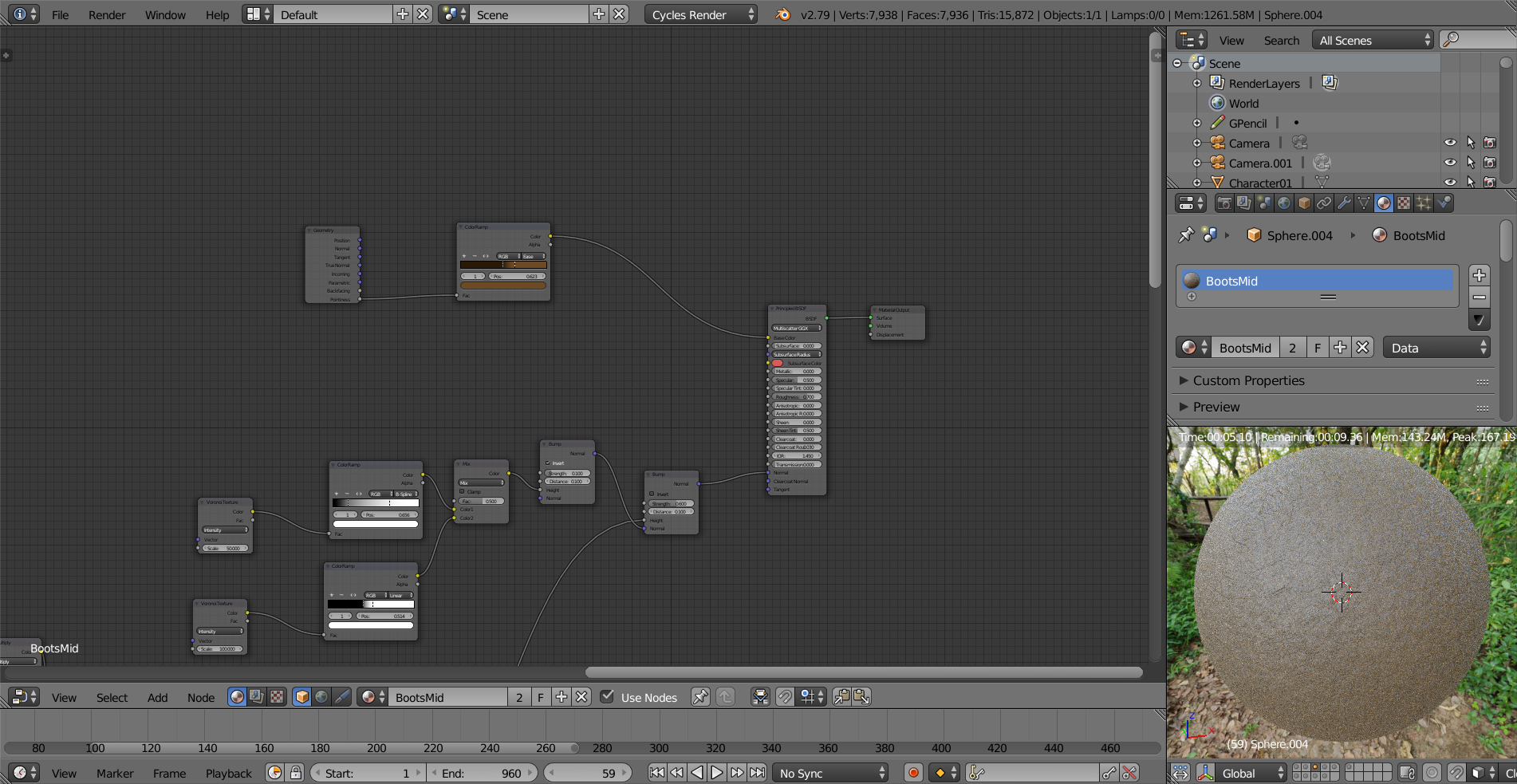The image size is (1517, 784).
Task: Open the Material properties tab
Action: coord(1383,203)
